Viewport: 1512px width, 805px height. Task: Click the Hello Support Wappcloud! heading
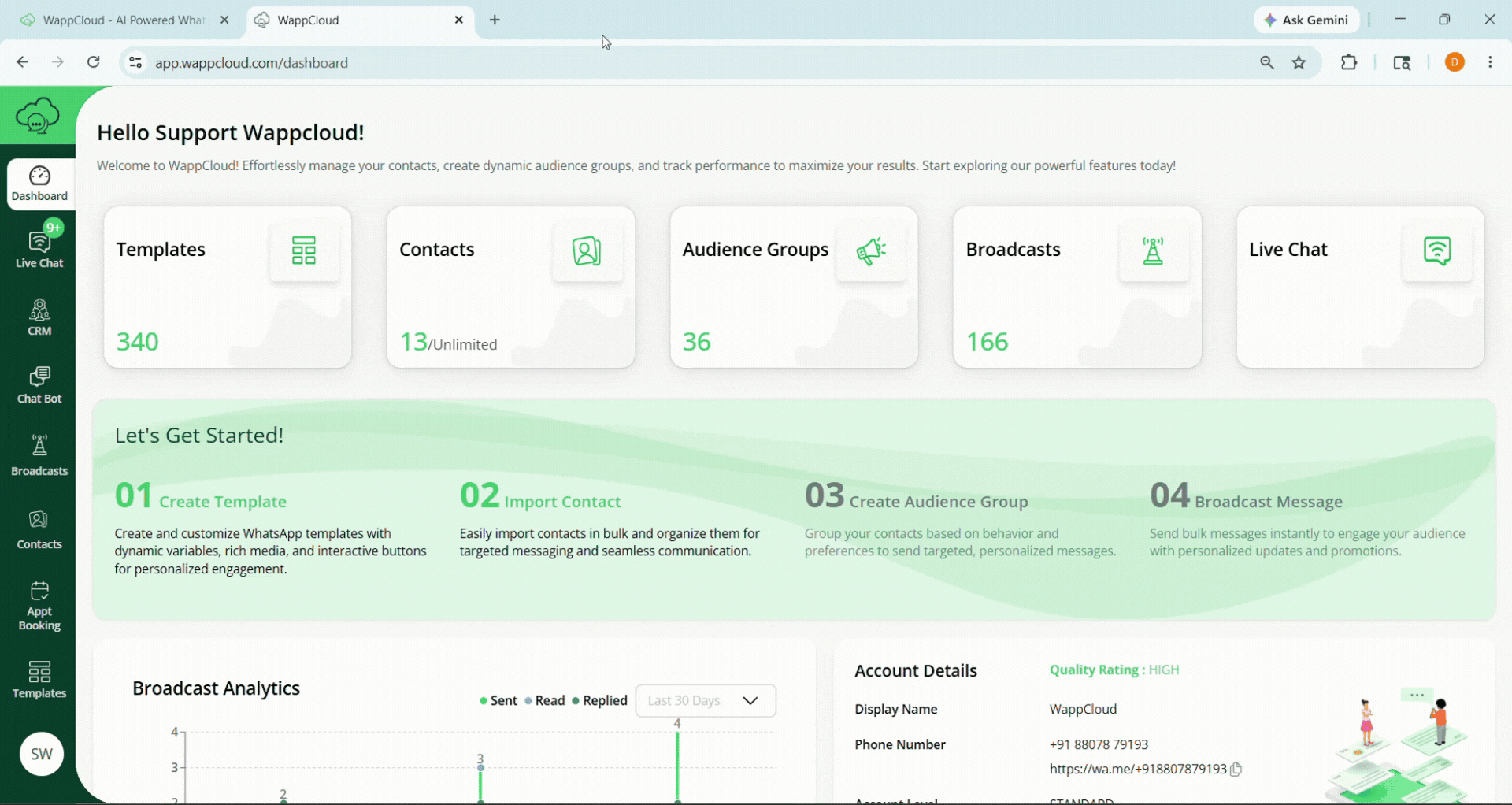point(231,132)
